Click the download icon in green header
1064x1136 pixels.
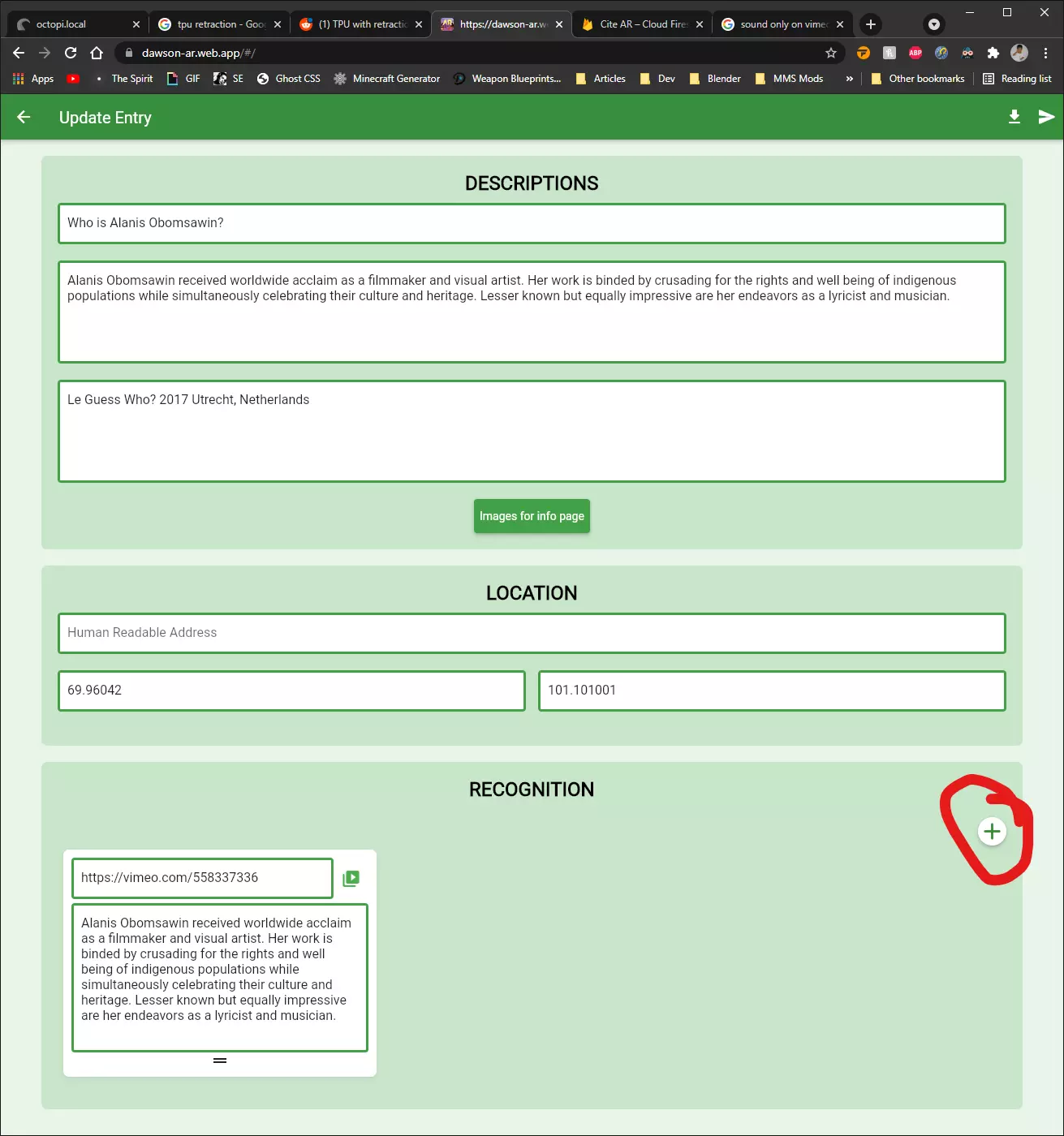click(1014, 117)
